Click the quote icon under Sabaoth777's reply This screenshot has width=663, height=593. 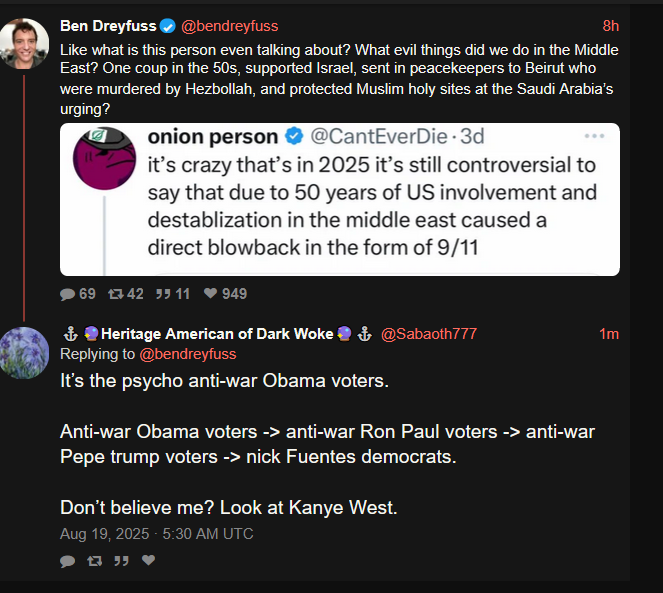click(121, 561)
